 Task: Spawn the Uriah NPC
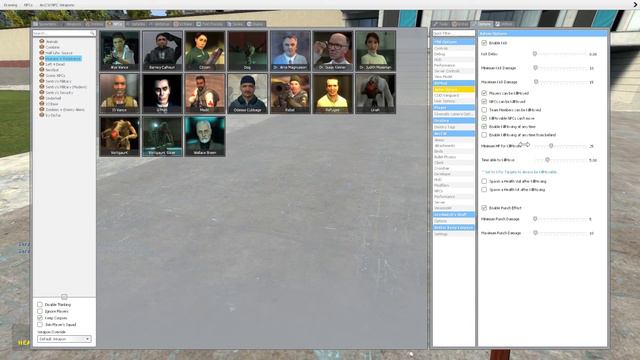tap(376, 93)
